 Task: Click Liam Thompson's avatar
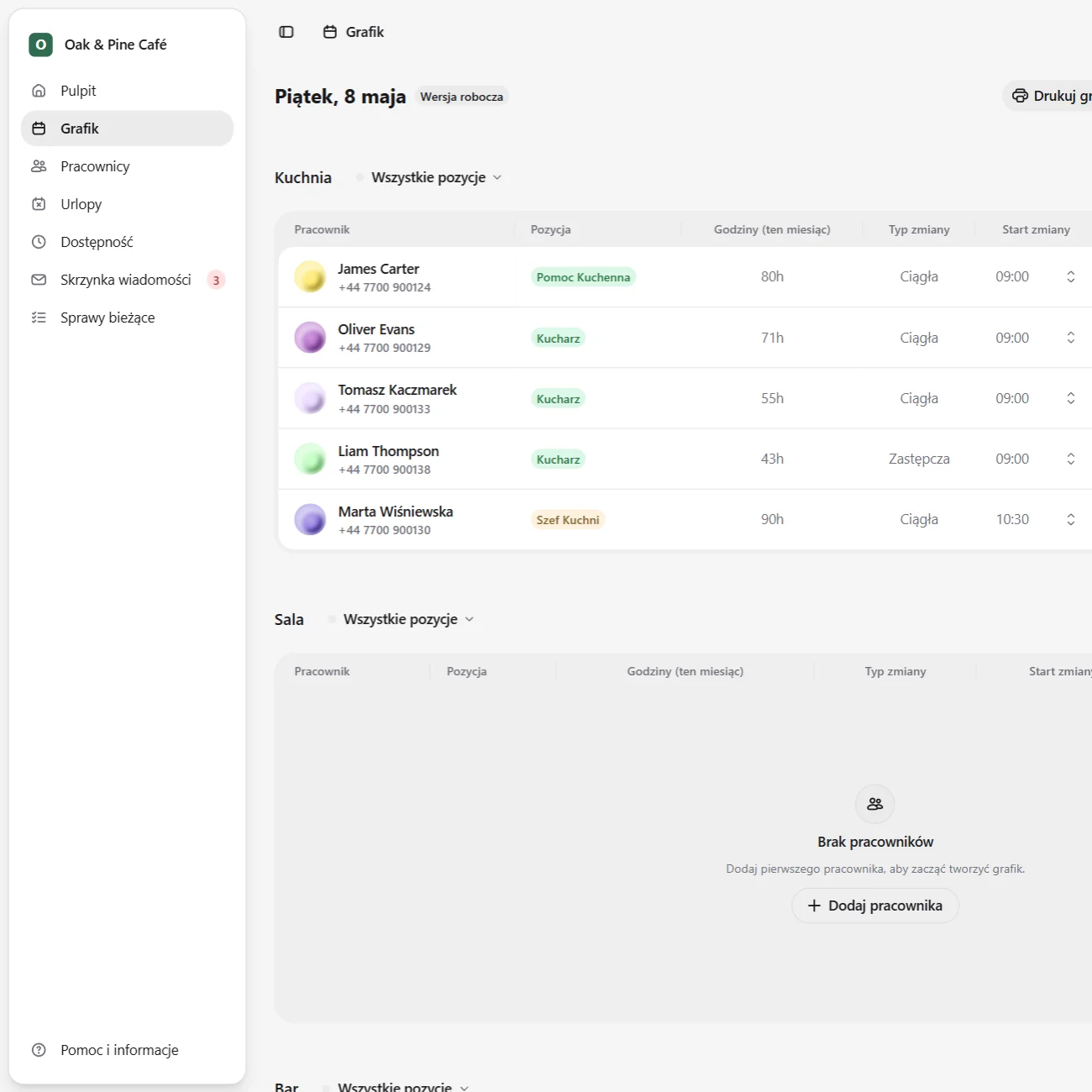pyautogui.click(x=310, y=459)
